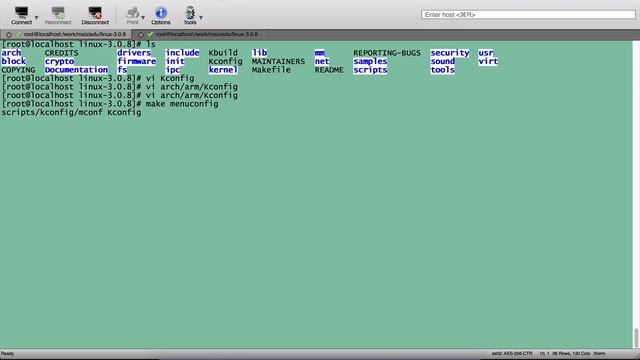
Task: Click the 'lib' directory name
Action: (x=259, y=53)
